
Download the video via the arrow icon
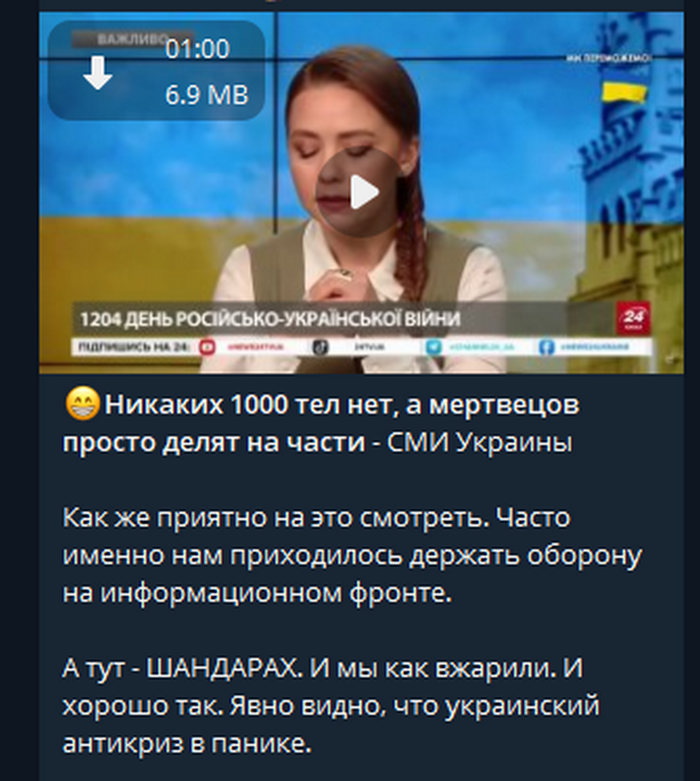tap(97, 73)
